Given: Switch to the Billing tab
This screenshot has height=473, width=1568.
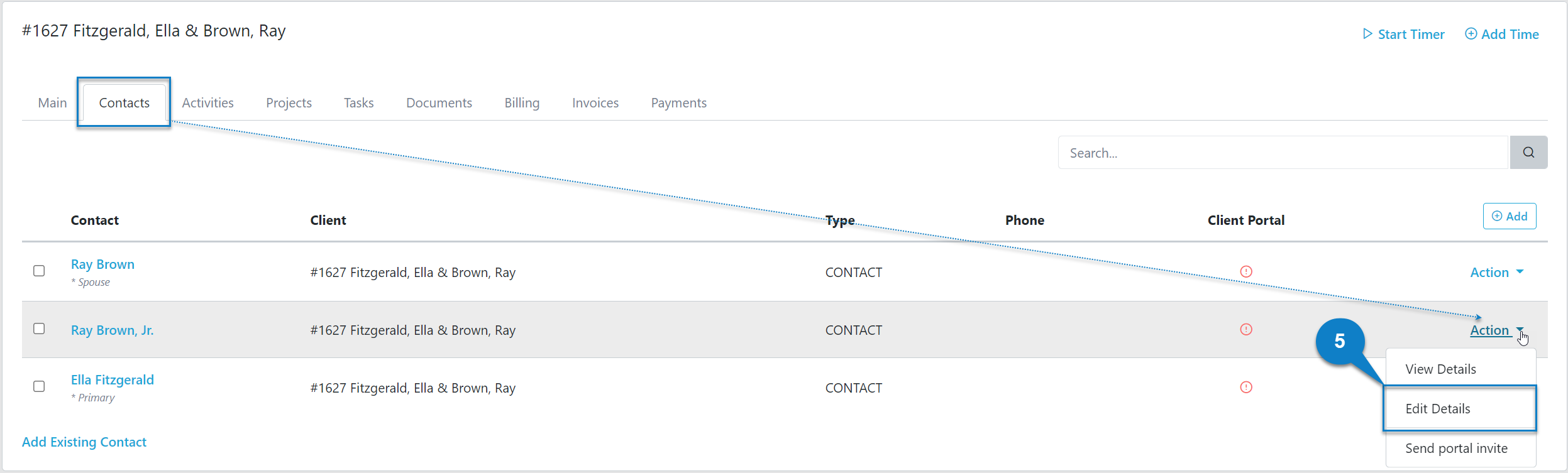Looking at the screenshot, I should tap(522, 102).
